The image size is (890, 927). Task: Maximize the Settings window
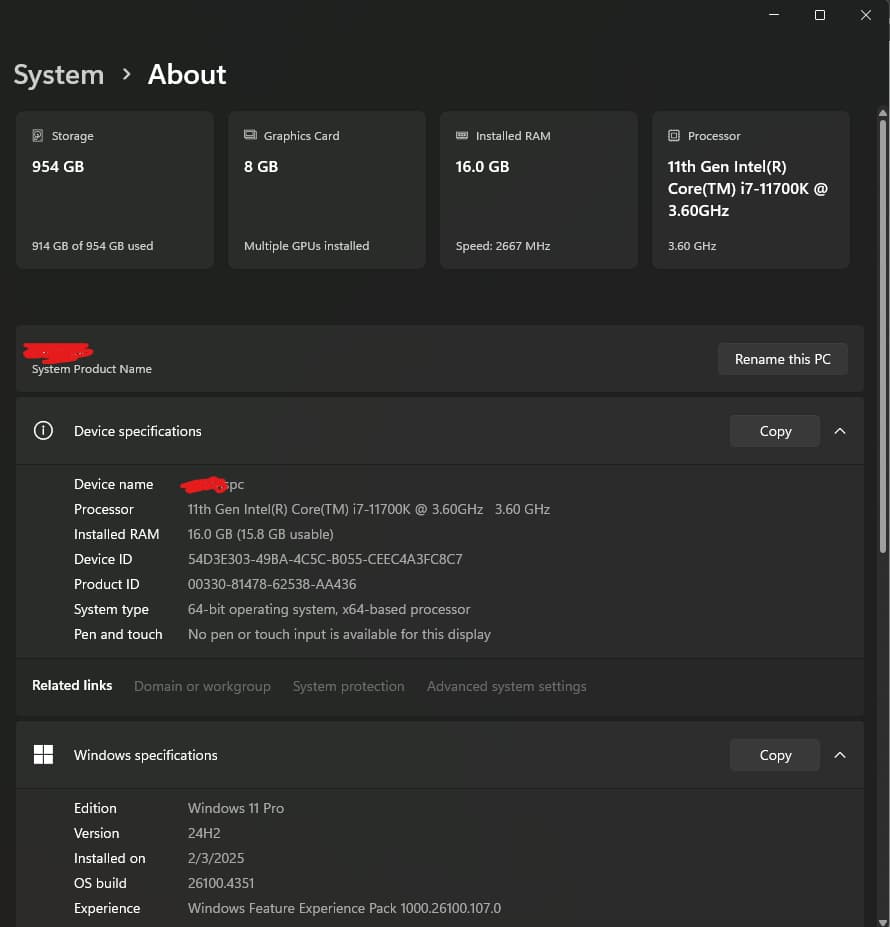coord(820,15)
